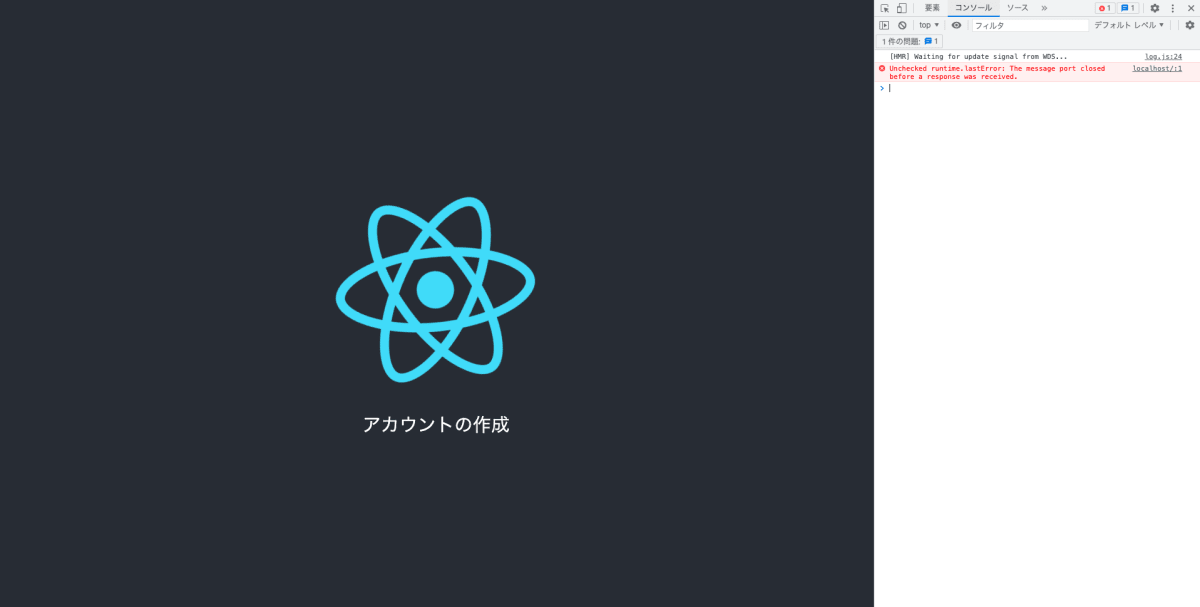Open console settings gear icon
Screen dimensions: 1200x607
tap(1190, 25)
